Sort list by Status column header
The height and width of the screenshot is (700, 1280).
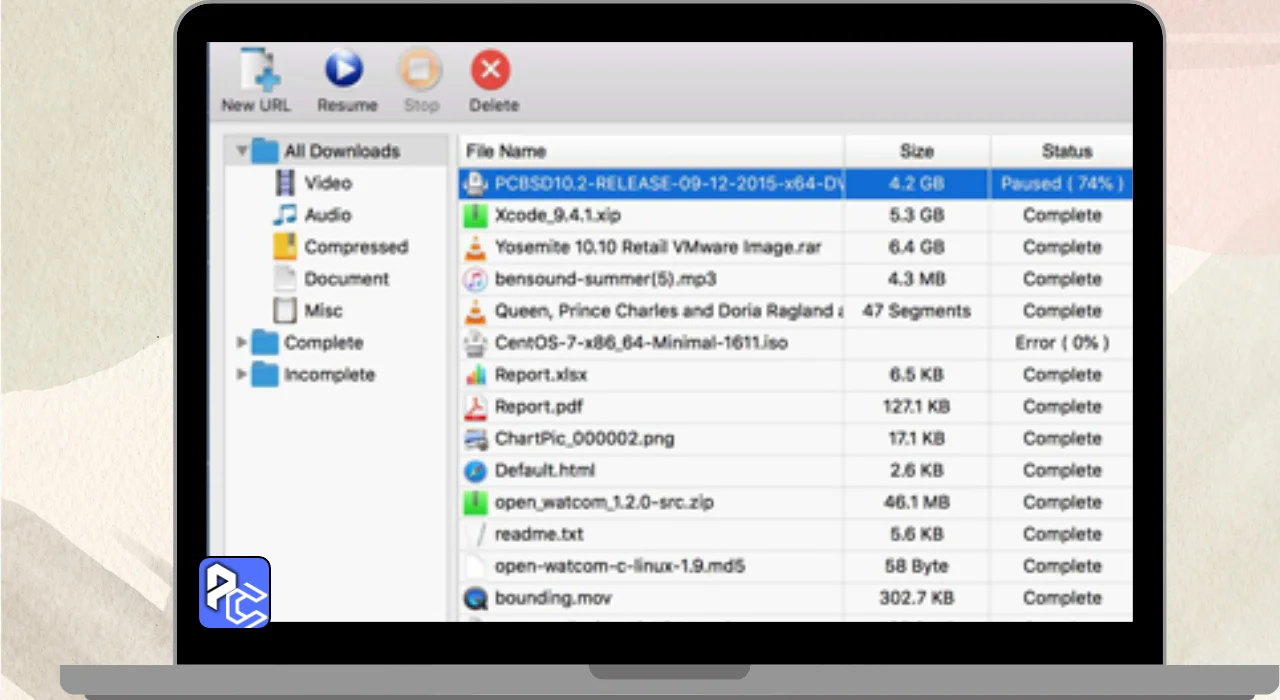1065,152
